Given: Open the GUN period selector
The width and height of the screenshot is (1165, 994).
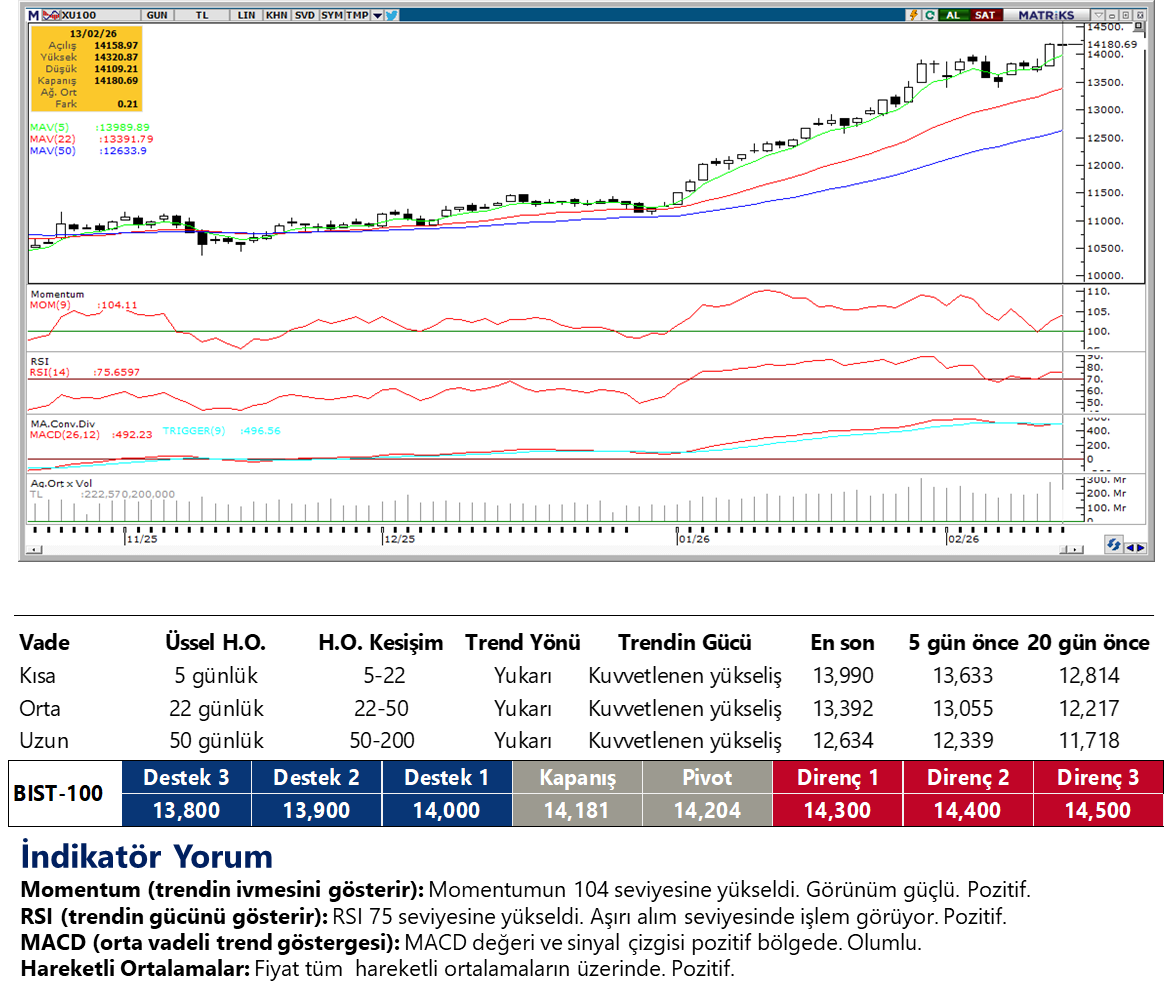Looking at the screenshot, I should pos(157,15).
